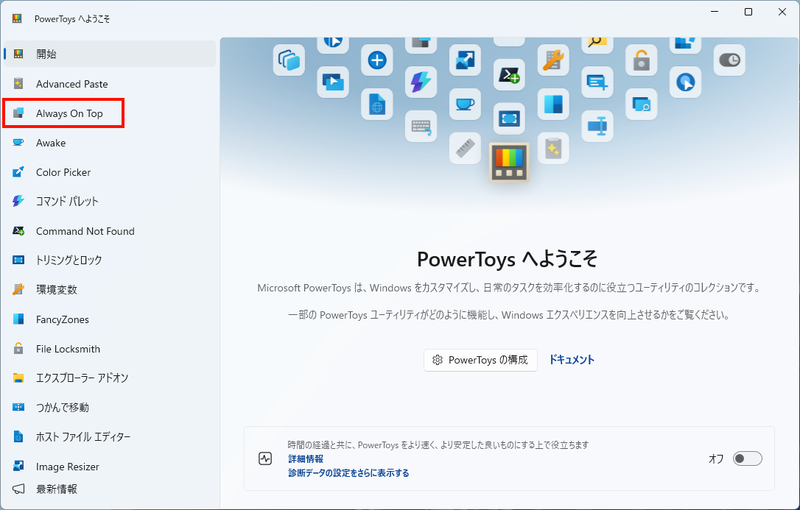The height and width of the screenshot is (510, 800).
Task: Click the Awake coffee cup icon
Action: tap(18, 143)
